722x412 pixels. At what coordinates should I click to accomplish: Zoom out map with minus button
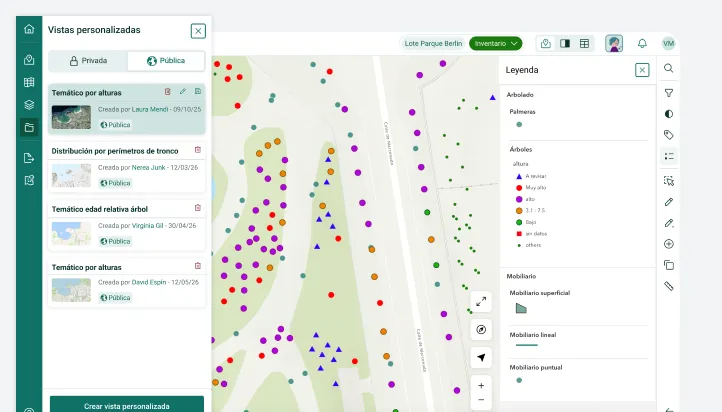pyautogui.click(x=481, y=400)
